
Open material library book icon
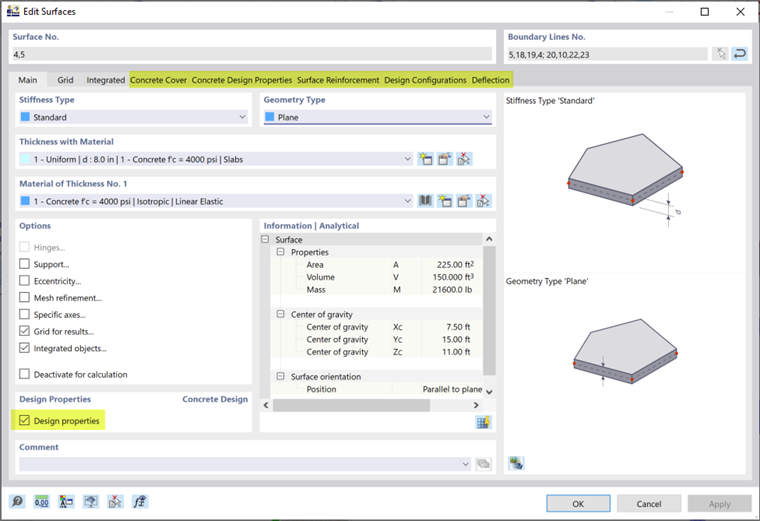coord(425,201)
